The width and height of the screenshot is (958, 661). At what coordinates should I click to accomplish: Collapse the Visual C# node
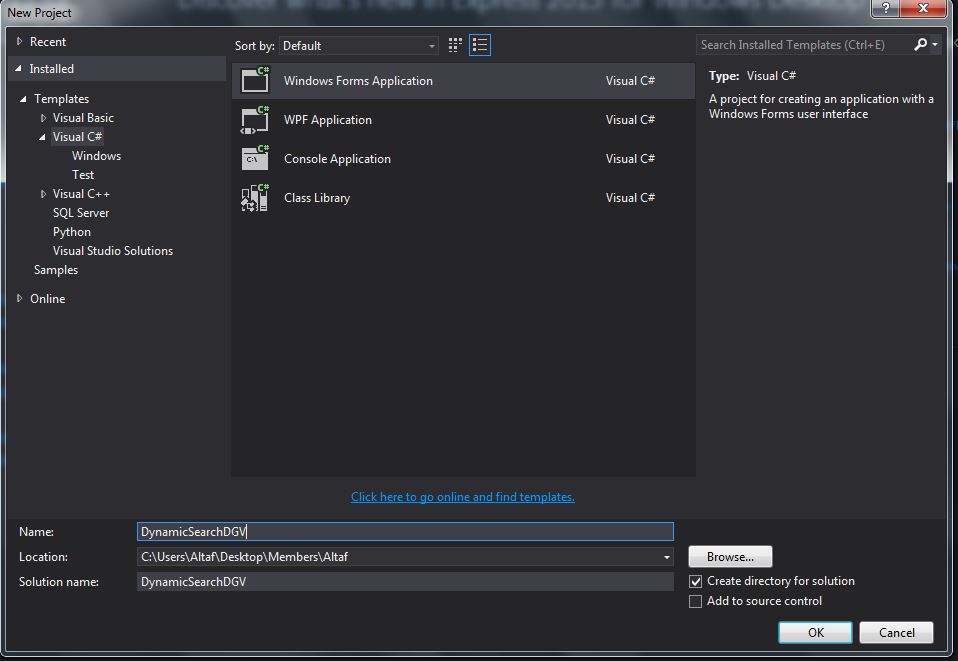point(42,137)
